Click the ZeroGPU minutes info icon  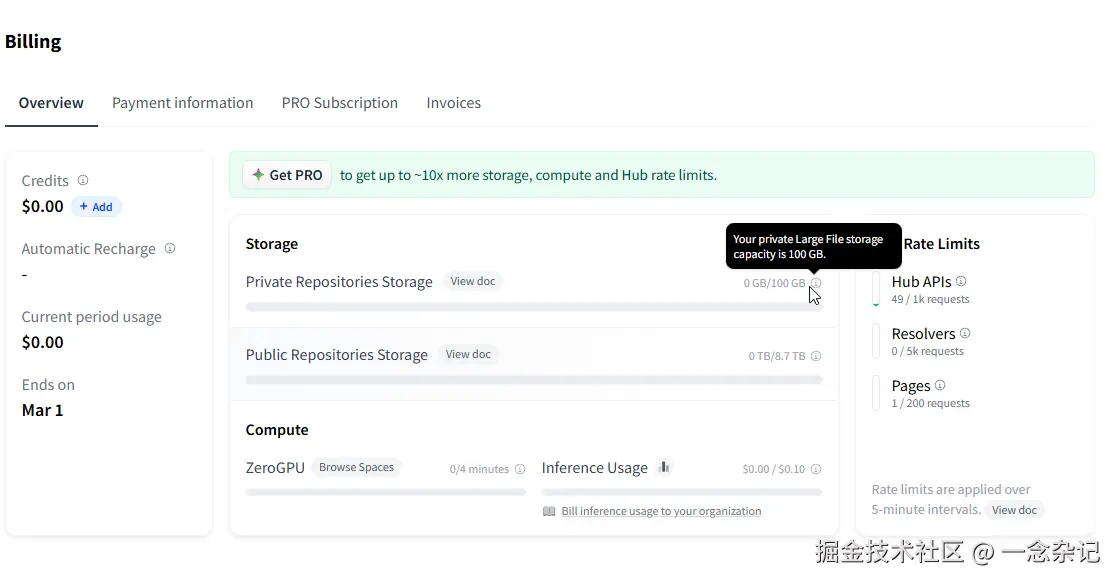[519, 469]
